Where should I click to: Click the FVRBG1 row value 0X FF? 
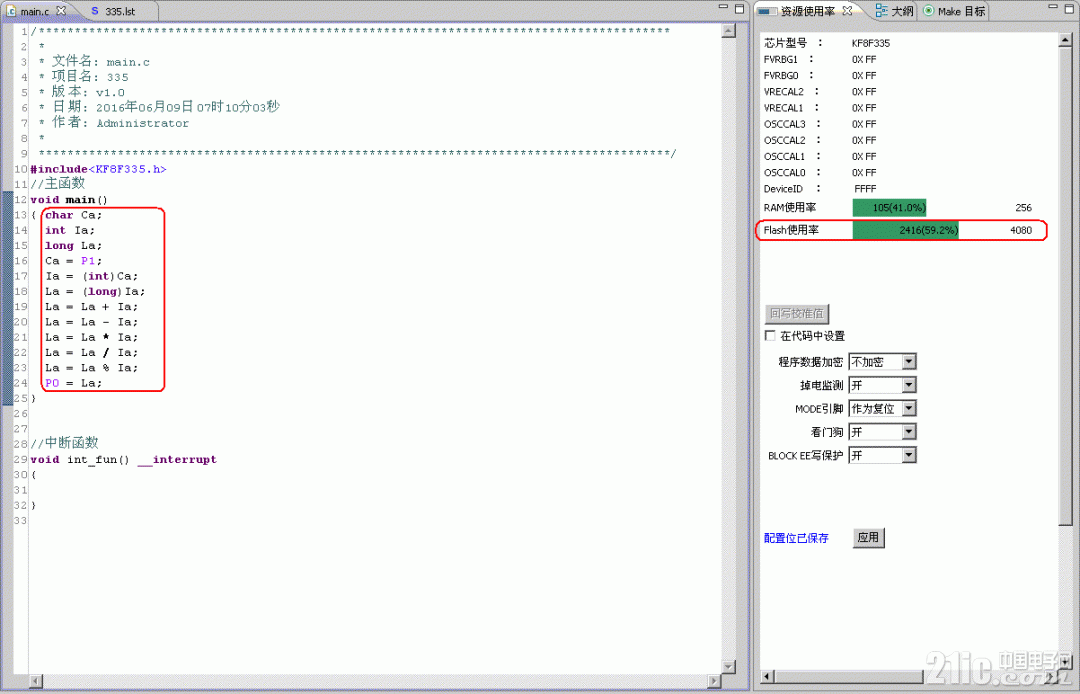point(864,59)
